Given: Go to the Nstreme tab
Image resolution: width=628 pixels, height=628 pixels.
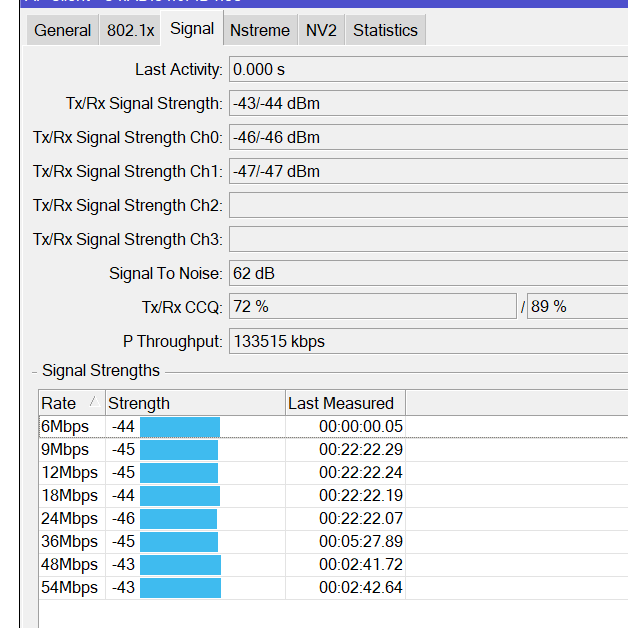Looking at the screenshot, I should click(260, 30).
